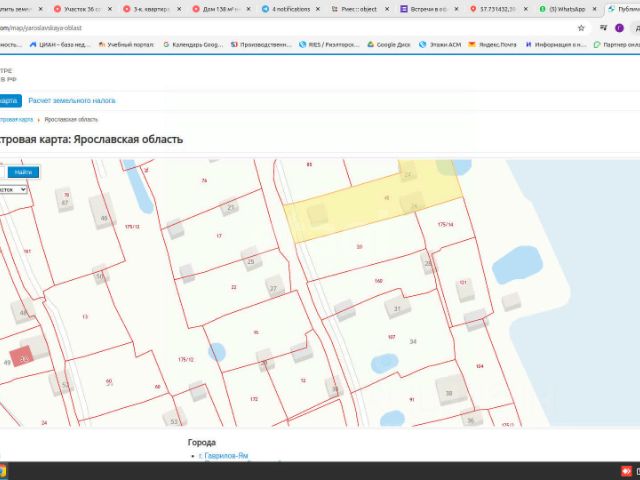Open the Яндекс Почта bookmark
Screen dimensions: 640x480
[492, 44]
